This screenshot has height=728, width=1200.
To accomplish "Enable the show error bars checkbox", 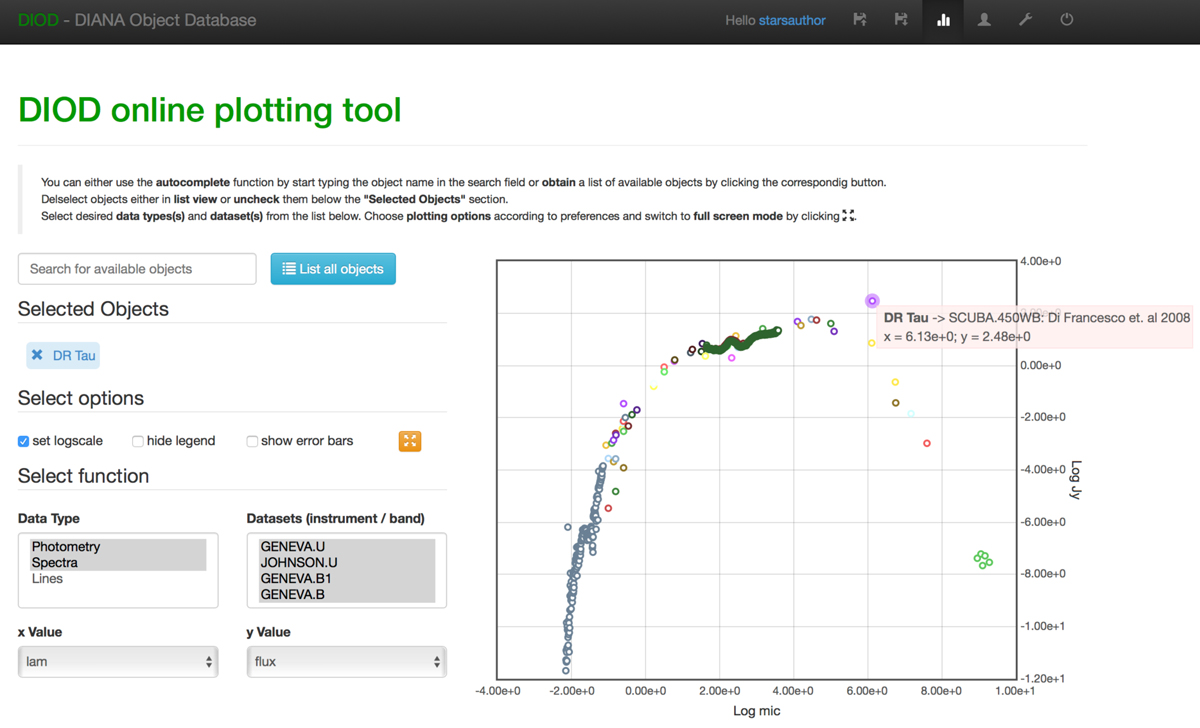I will (252, 441).
